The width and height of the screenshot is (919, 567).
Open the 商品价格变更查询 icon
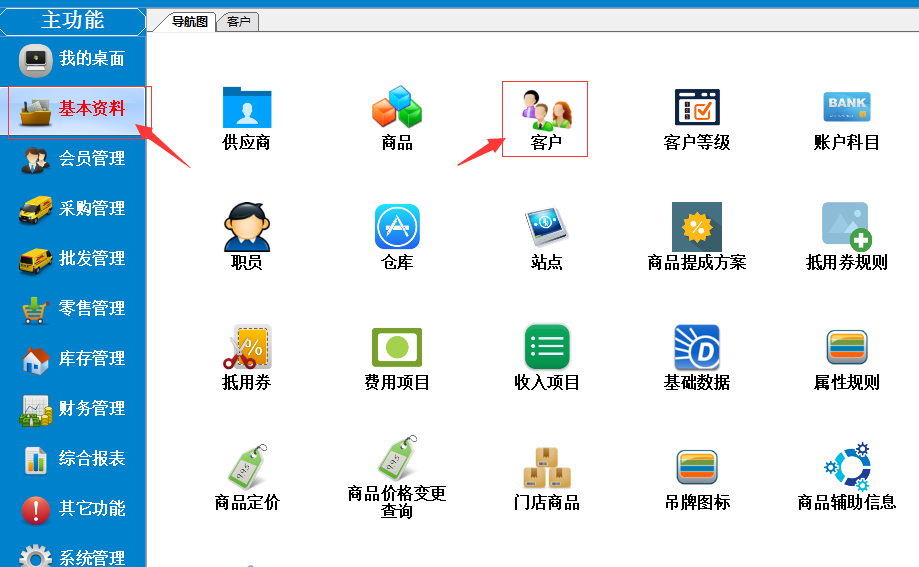click(397, 458)
